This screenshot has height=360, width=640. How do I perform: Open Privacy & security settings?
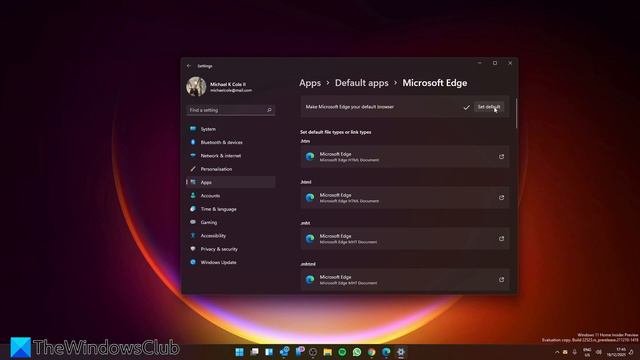[231, 249]
